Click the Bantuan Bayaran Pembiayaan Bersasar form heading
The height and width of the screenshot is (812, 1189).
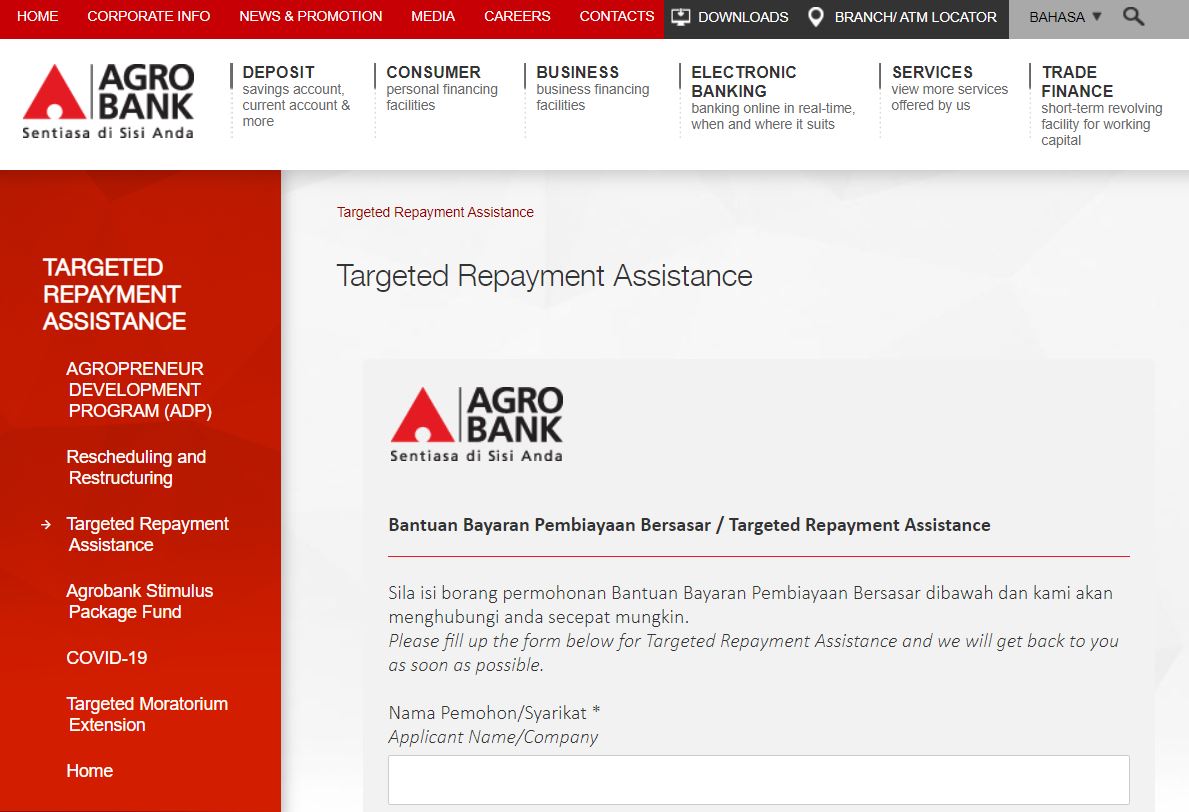(689, 525)
